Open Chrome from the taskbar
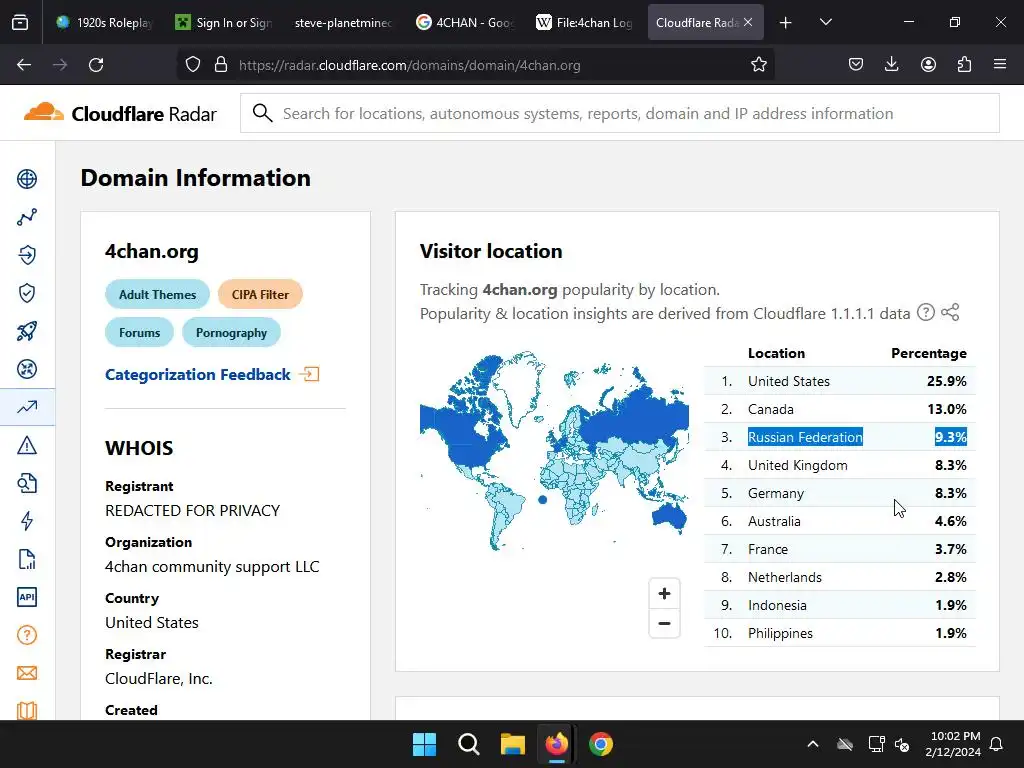1024x768 pixels. click(x=601, y=744)
